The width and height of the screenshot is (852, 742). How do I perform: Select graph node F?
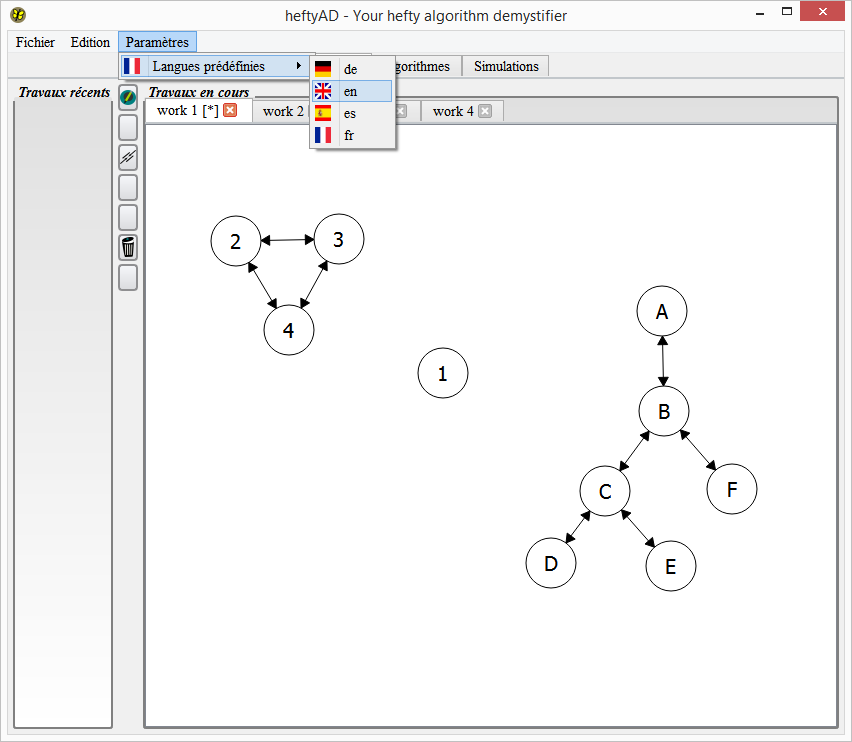(x=732, y=489)
